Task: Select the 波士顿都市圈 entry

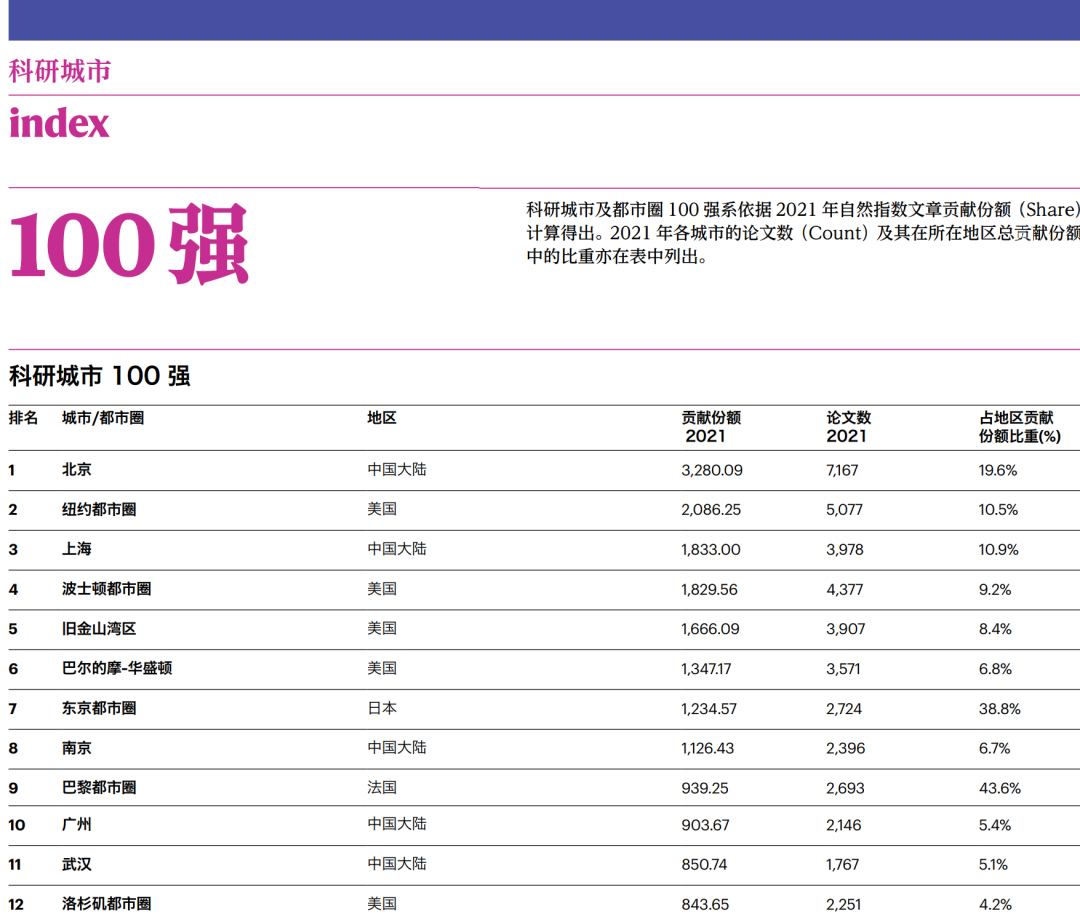Action: point(106,589)
